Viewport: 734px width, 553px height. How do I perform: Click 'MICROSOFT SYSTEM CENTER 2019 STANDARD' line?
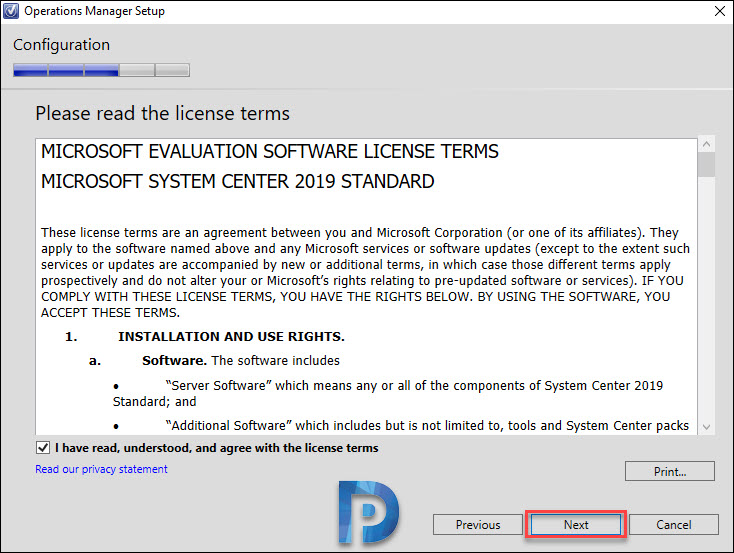pos(237,182)
